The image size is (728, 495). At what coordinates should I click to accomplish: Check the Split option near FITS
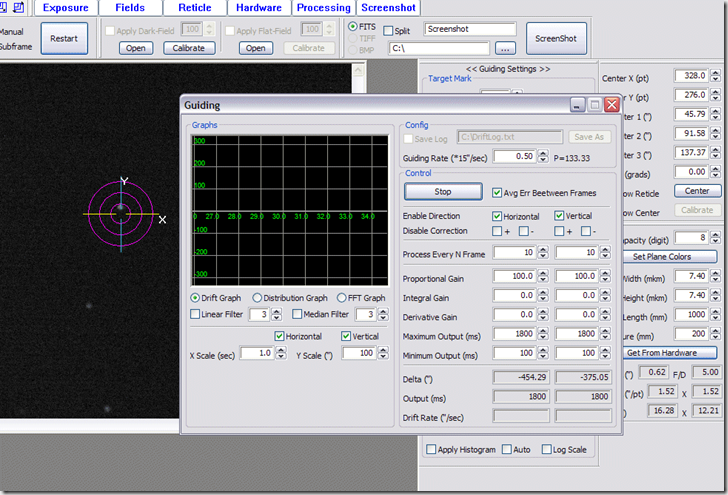coord(386,31)
